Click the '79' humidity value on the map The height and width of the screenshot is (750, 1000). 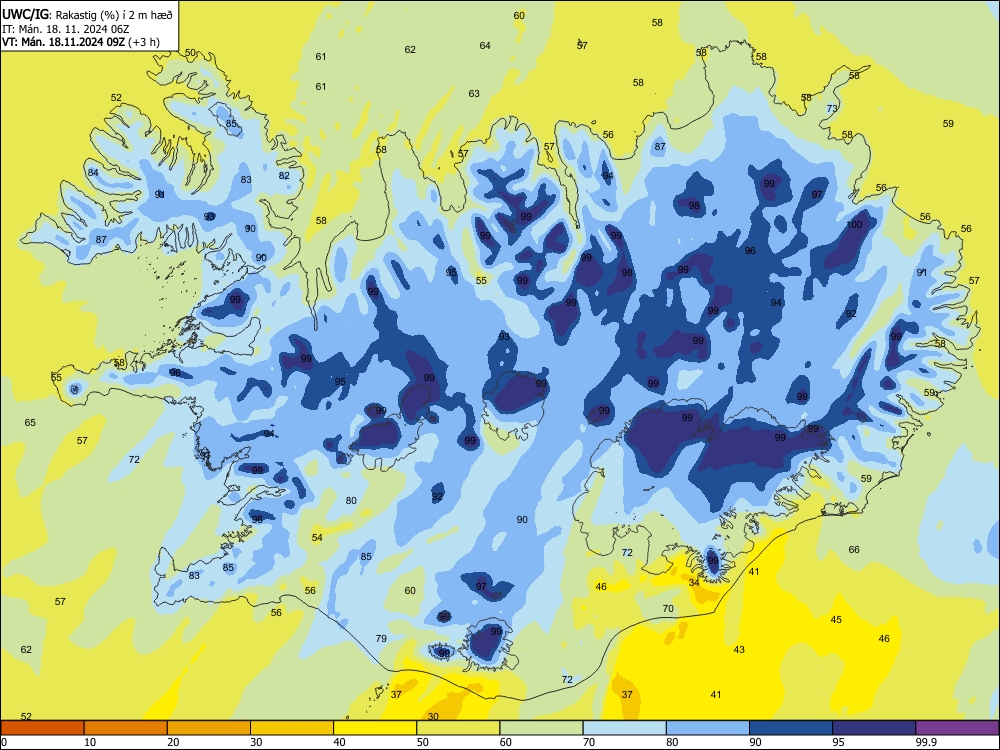(x=381, y=638)
